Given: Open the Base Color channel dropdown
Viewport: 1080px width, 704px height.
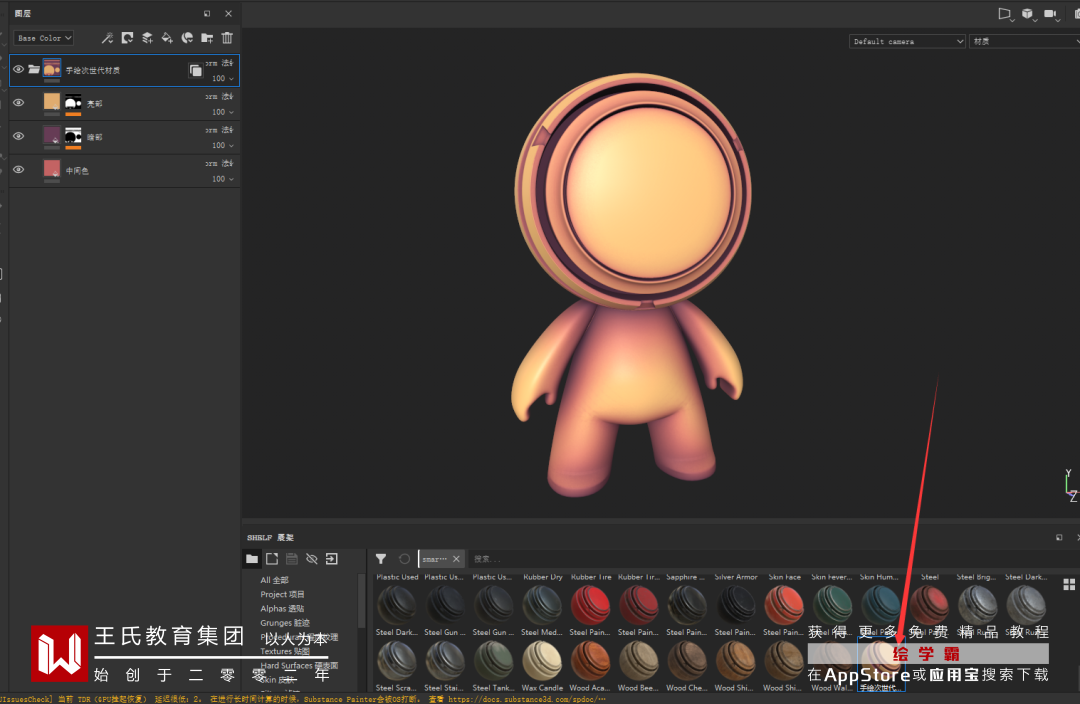Looking at the screenshot, I should coord(44,38).
